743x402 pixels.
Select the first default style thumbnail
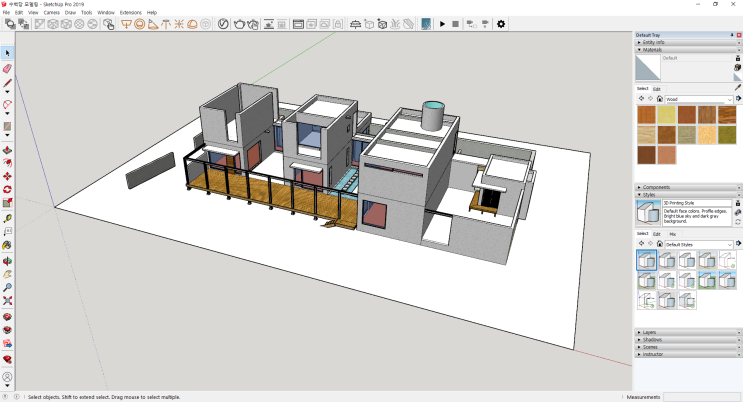[x=646, y=260]
